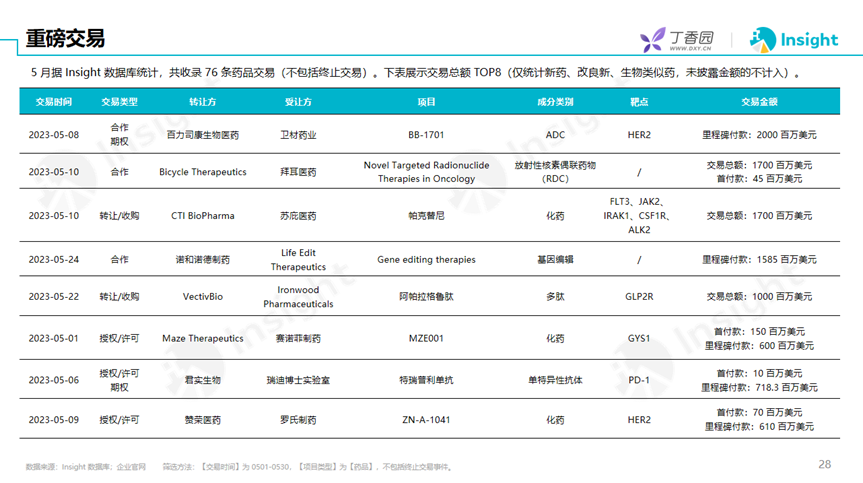Viewport: 863px width, 483px height.
Task: Click the ZN-A-1041 project cell
Action: (426, 420)
